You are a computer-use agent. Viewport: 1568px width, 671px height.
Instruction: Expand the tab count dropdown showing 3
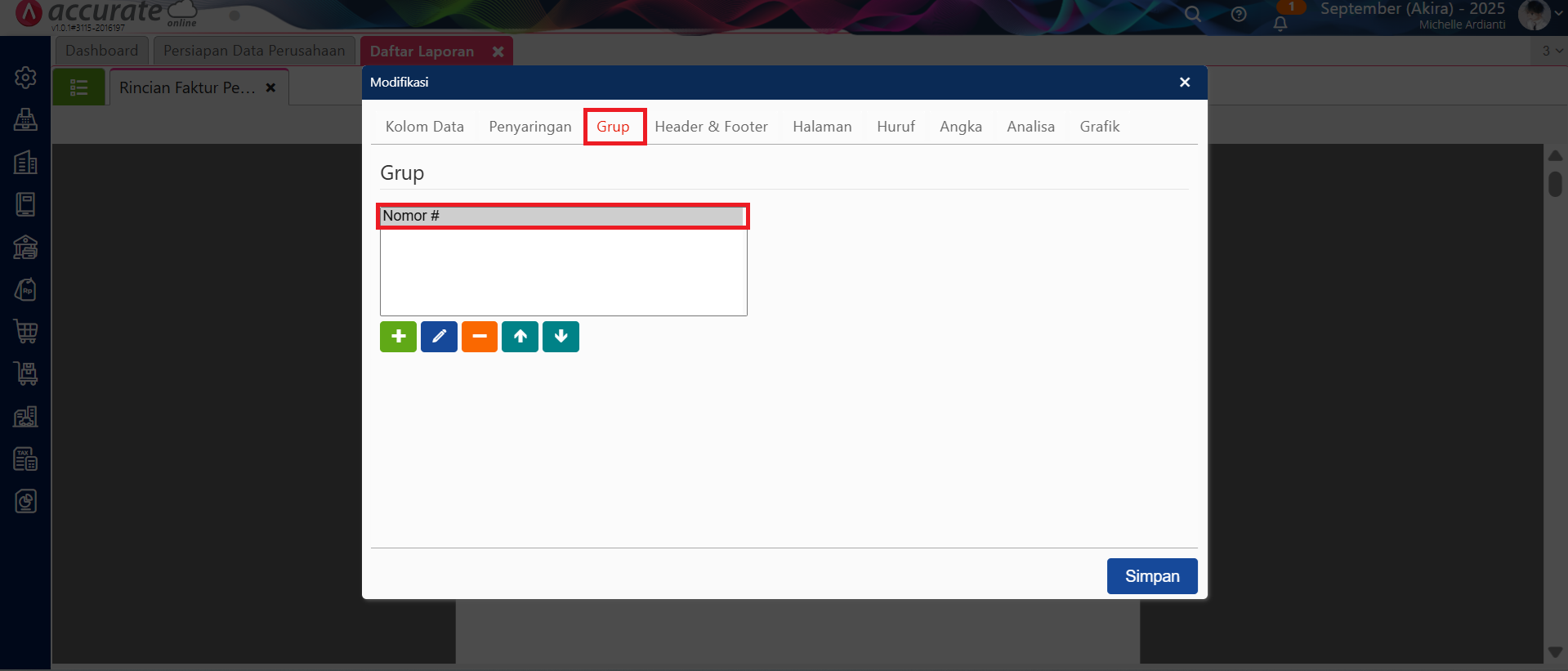[1552, 51]
